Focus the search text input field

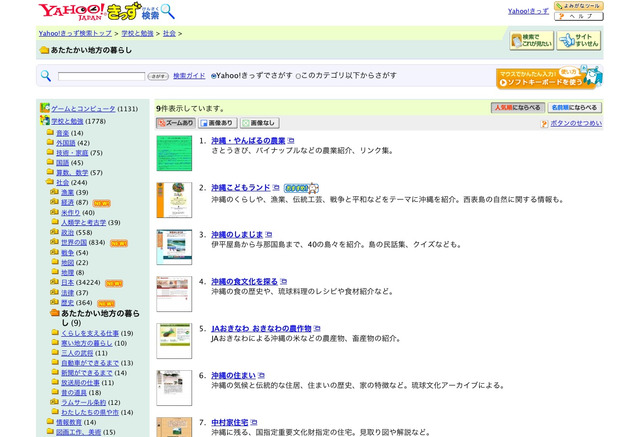point(101,76)
